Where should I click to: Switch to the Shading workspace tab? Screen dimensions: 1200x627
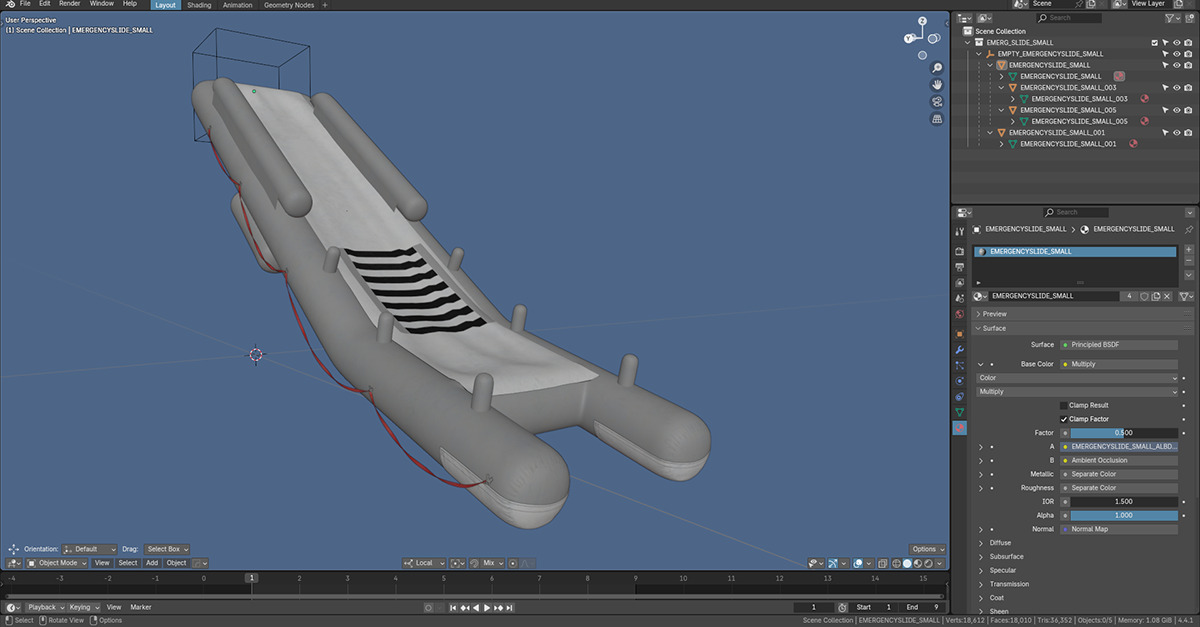click(199, 5)
